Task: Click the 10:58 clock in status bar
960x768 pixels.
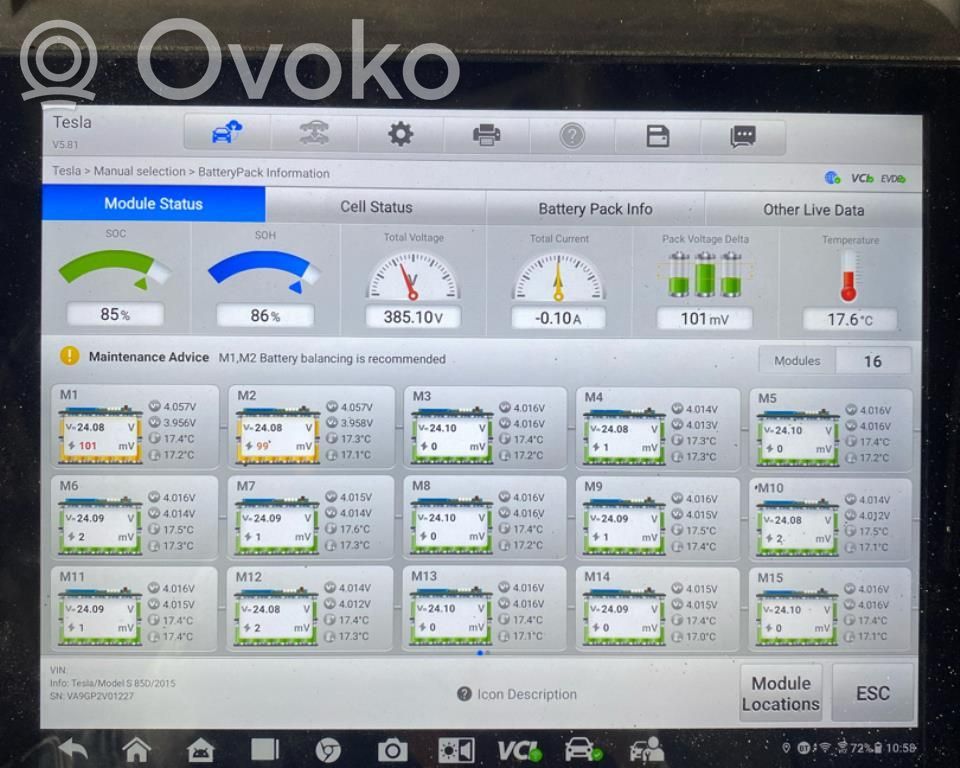Action: point(901,748)
